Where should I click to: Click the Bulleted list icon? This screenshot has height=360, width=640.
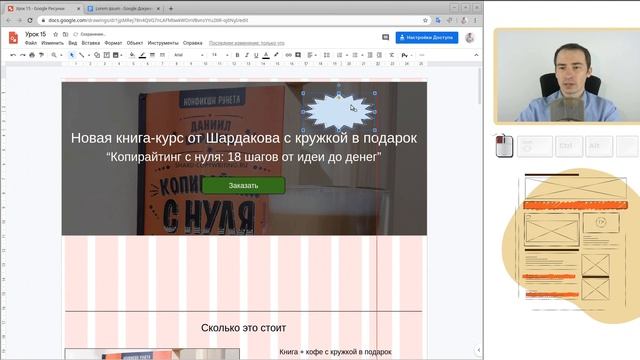point(355,55)
